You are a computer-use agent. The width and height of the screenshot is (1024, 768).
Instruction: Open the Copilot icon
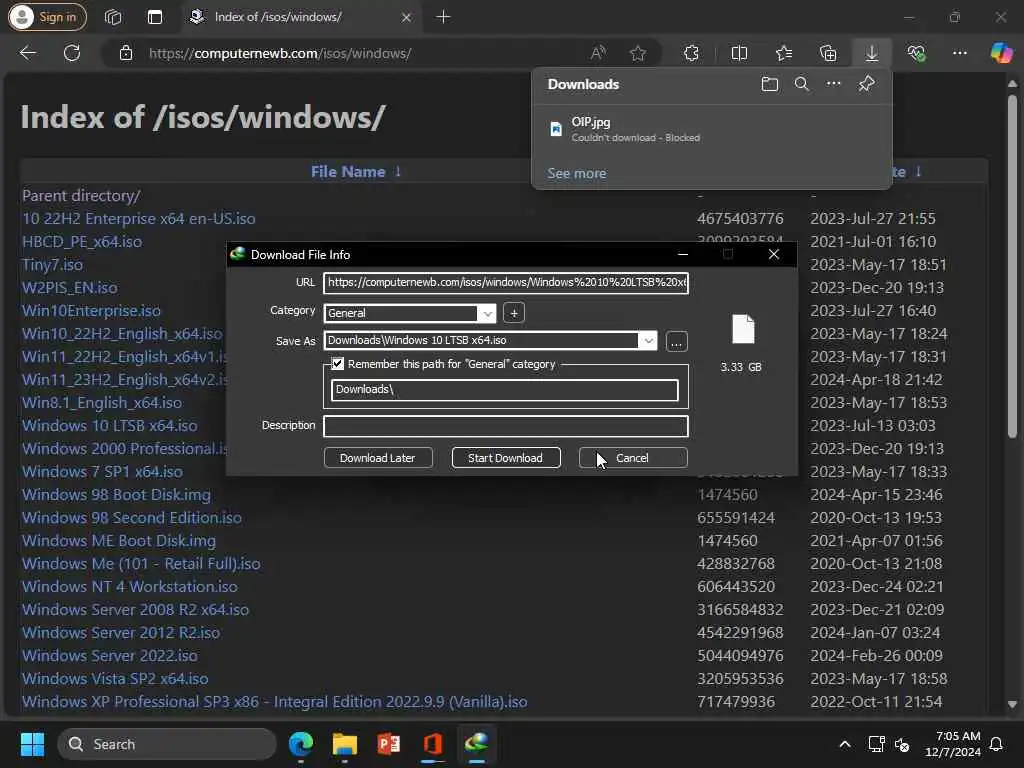pos(1001,53)
